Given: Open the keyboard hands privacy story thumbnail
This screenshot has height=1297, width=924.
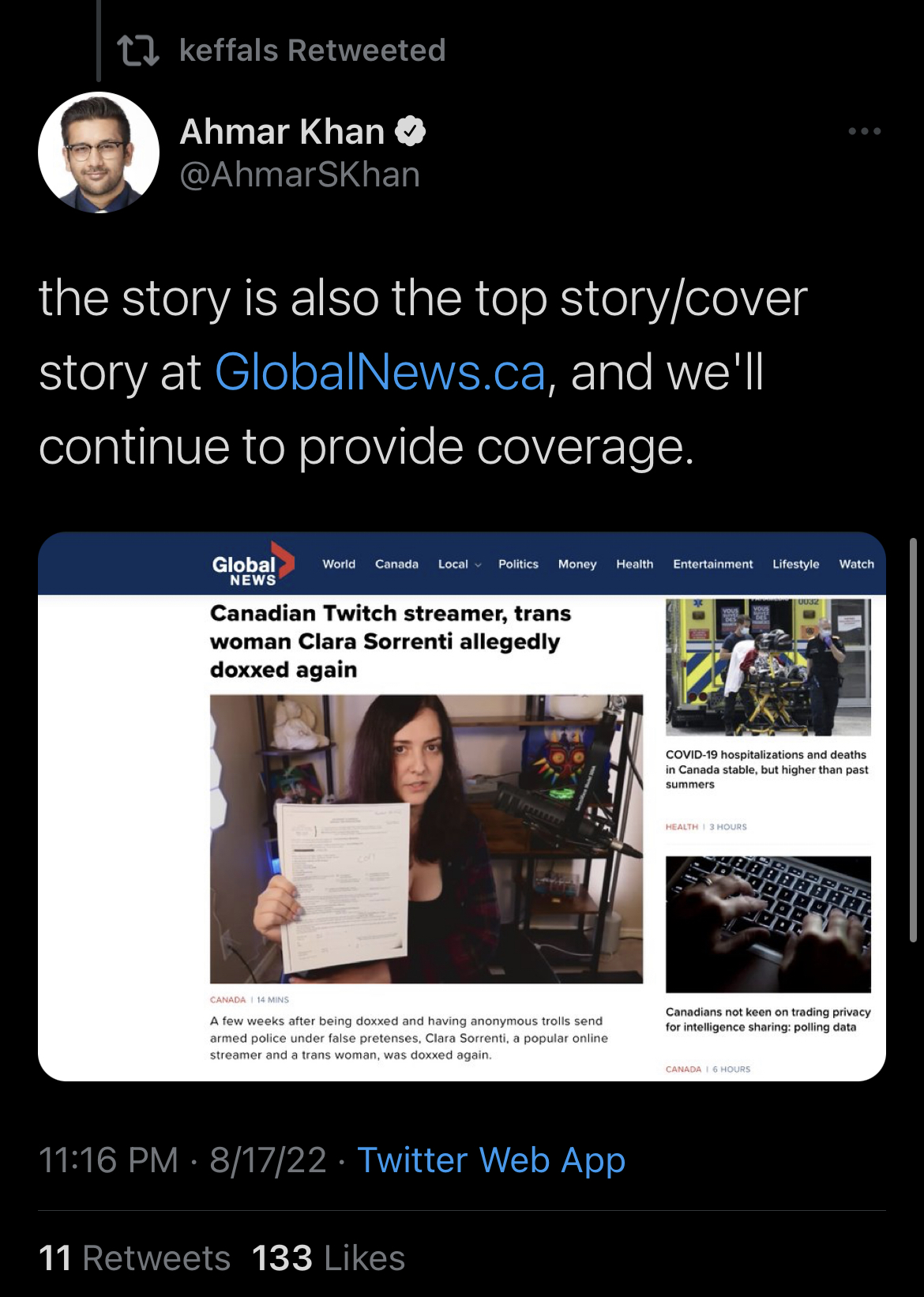Looking at the screenshot, I should point(768,924).
